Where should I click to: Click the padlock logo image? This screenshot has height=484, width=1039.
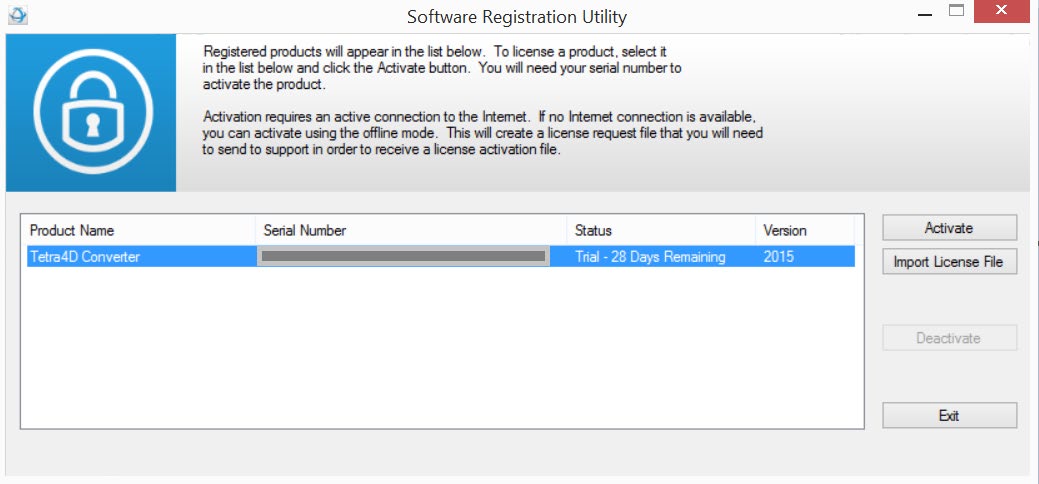92,112
